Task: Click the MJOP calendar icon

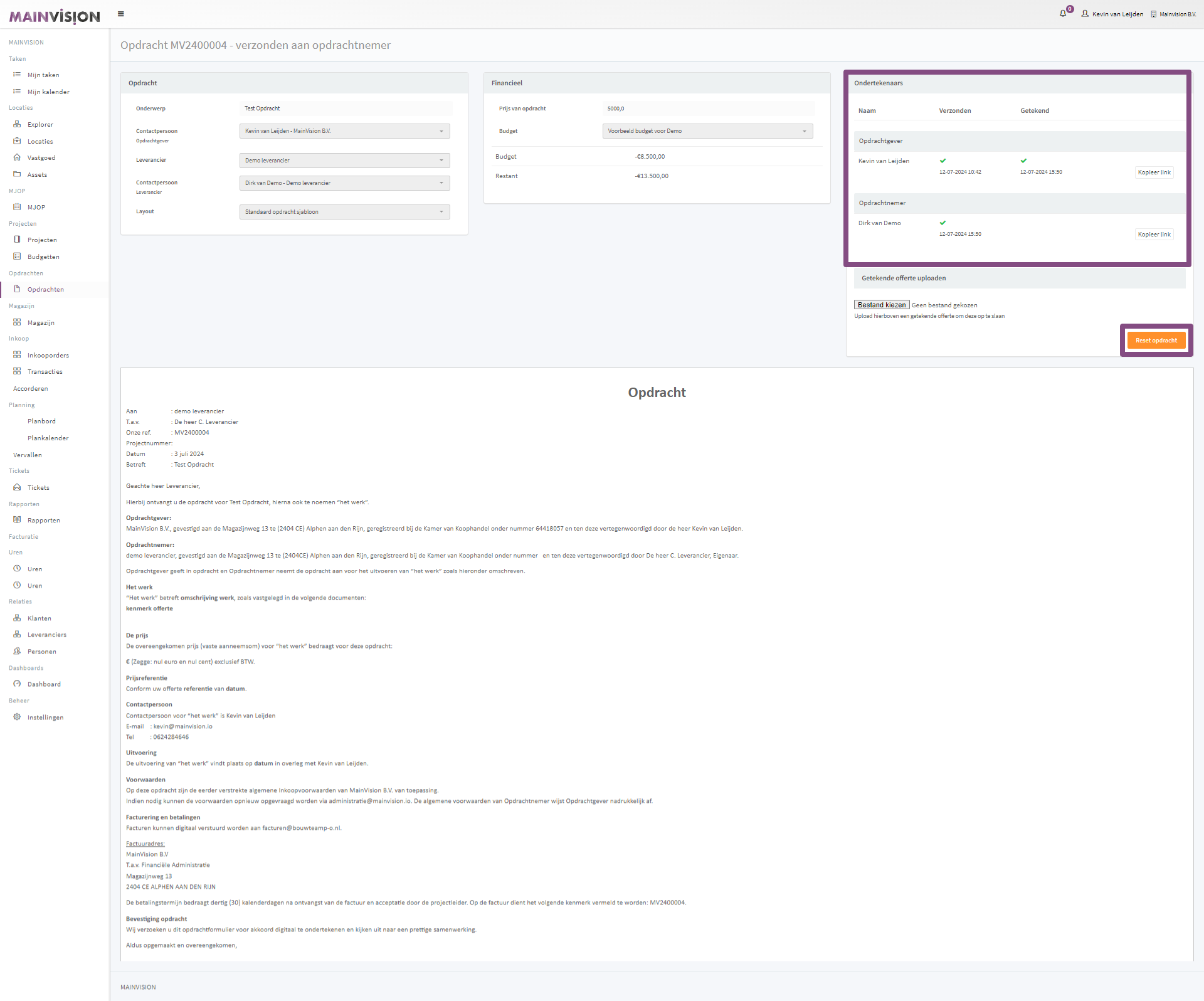Action: (17, 207)
